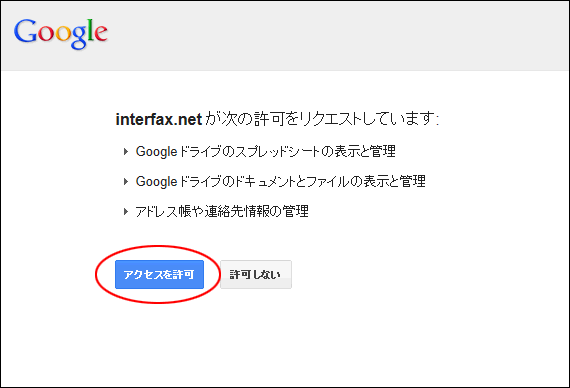The height and width of the screenshot is (388, 570).
Task: Click the アドレス帳や連絡先情報の管理 permission text
Action: 222,211
